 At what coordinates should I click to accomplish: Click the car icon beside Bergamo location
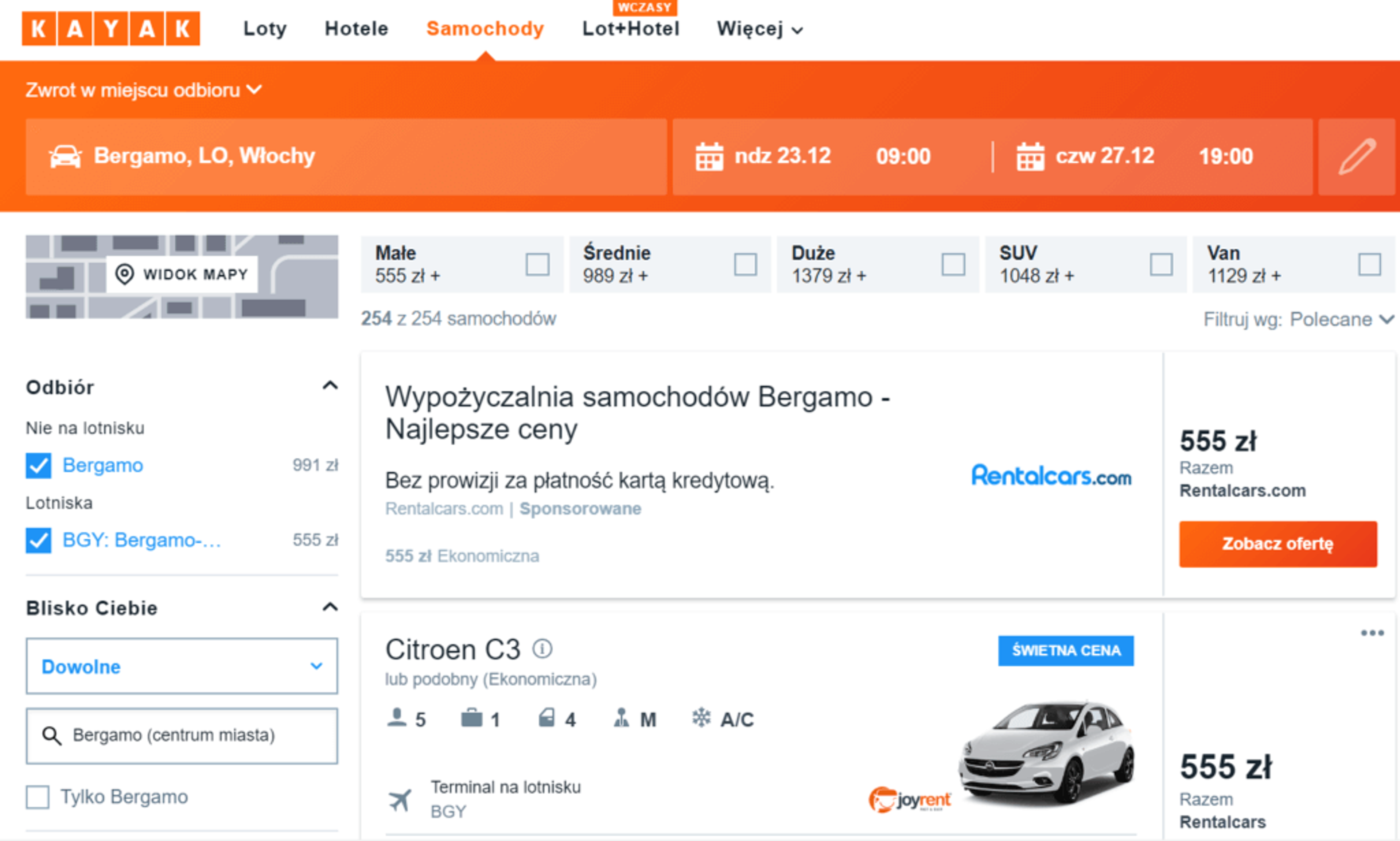pyautogui.click(x=65, y=156)
